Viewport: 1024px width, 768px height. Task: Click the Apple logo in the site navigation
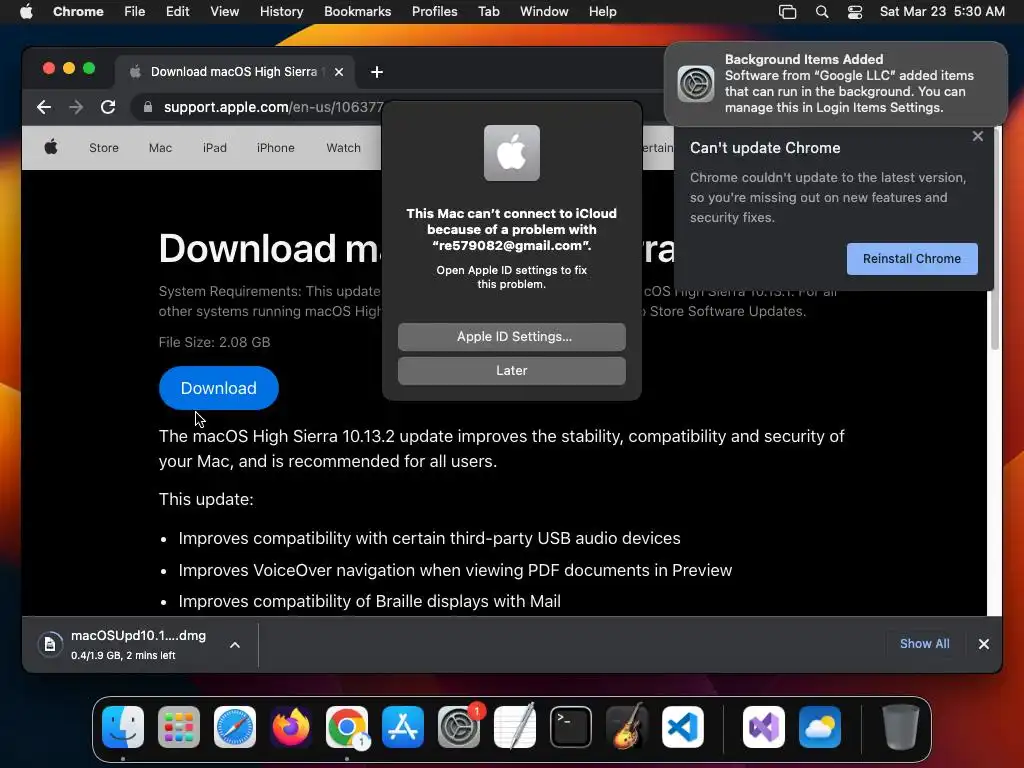(x=51, y=148)
